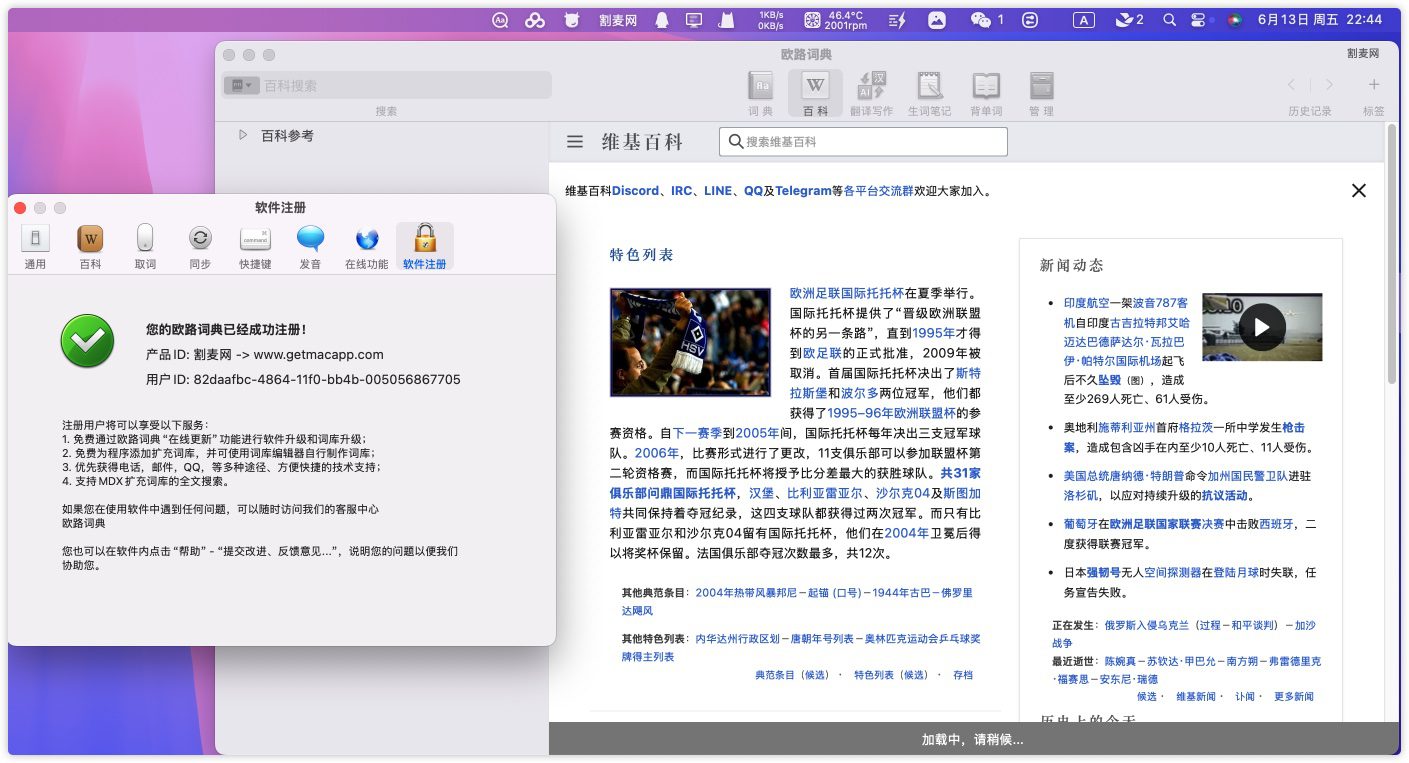Open the 内华达州行政区划 link
The height and width of the screenshot is (763, 1409).
coord(737,639)
